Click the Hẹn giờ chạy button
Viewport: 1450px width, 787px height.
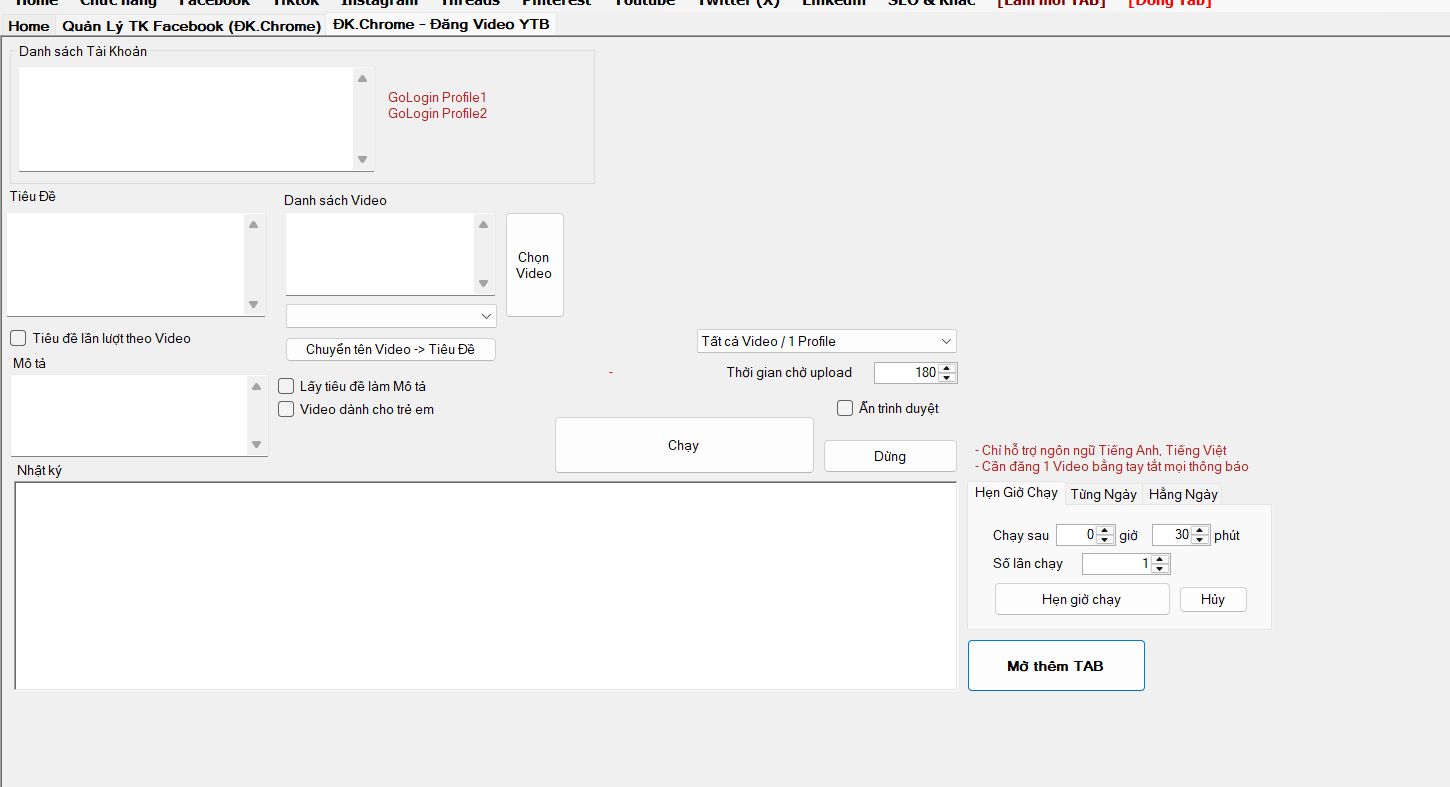(x=1082, y=599)
